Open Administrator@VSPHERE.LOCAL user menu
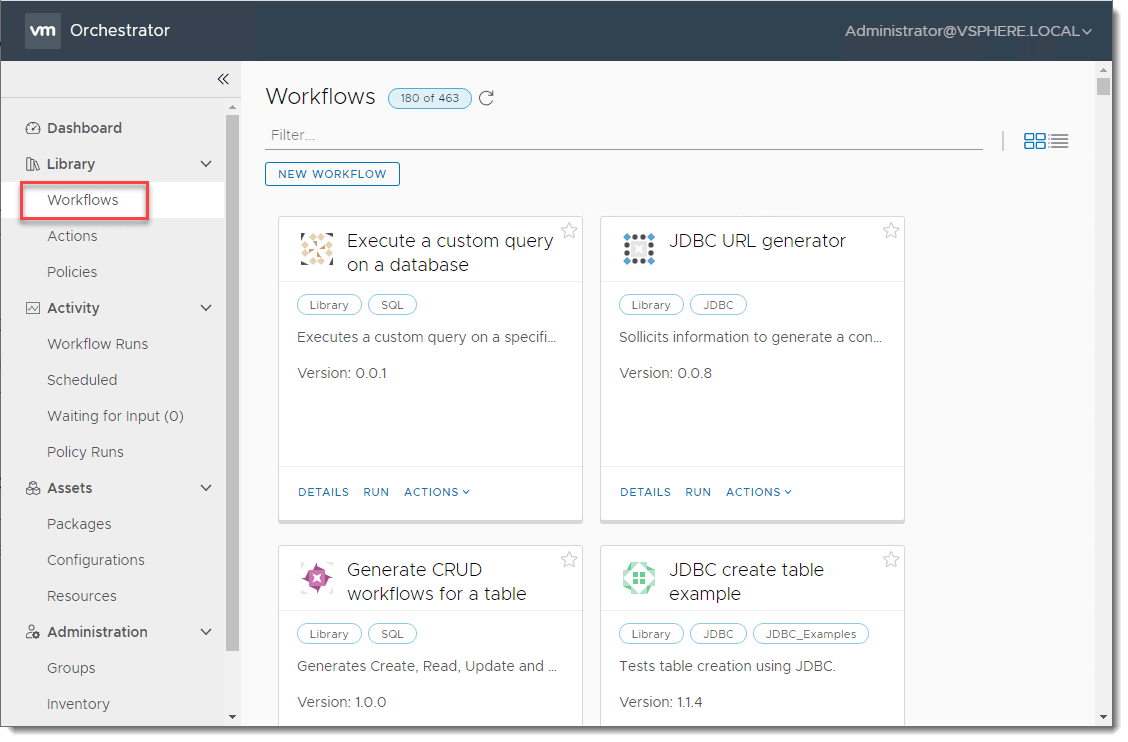 click(967, 31)
